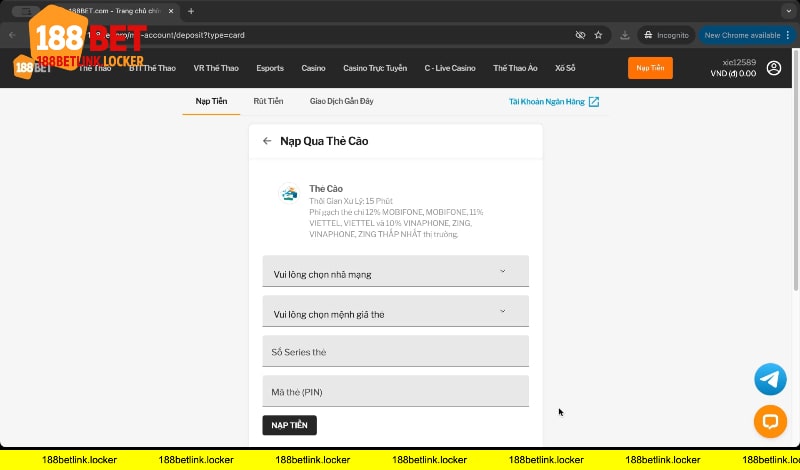This screenshot has height=470, width=800.
Task: Bookmark this page with the star icon
Action: click(x=598, y=35)
